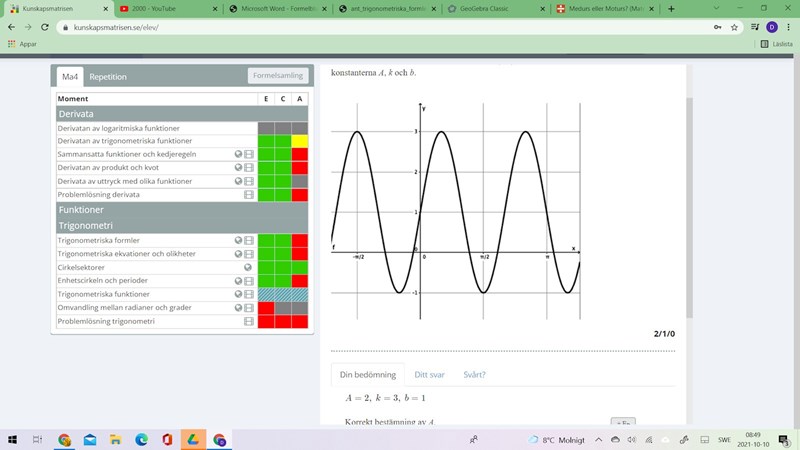Click the Formelsamling button
Viewport: 800px width, 450px height.
tap(278, 76)
